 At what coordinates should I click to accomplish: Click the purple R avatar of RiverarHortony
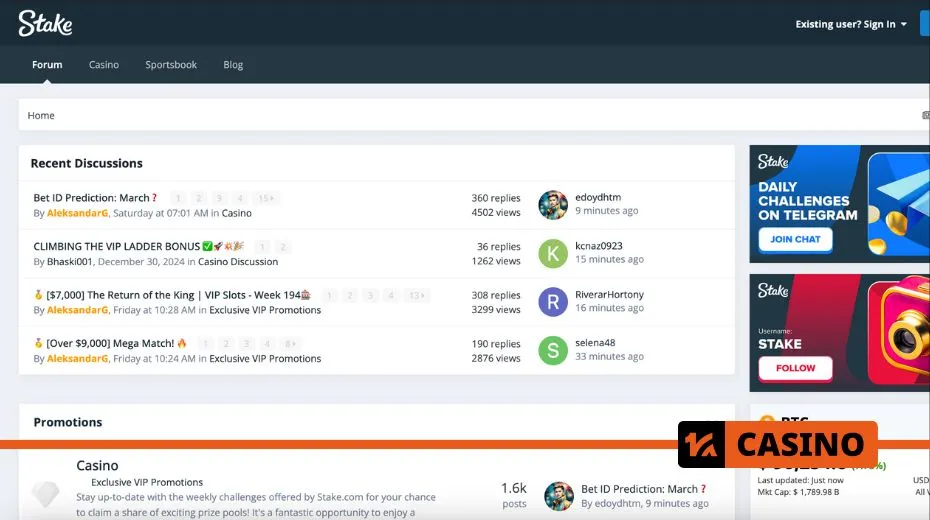[553, 302]
